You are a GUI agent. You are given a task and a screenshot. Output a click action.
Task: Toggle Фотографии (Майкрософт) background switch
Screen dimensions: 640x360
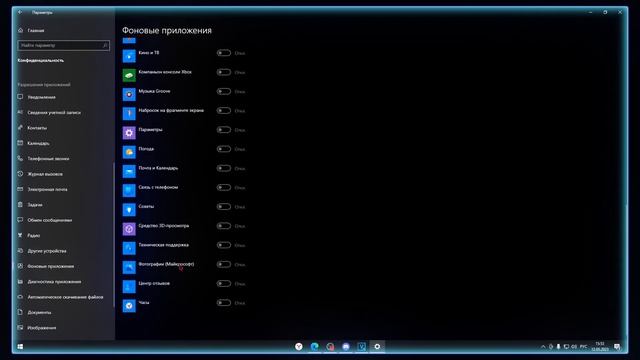point(224,264)
